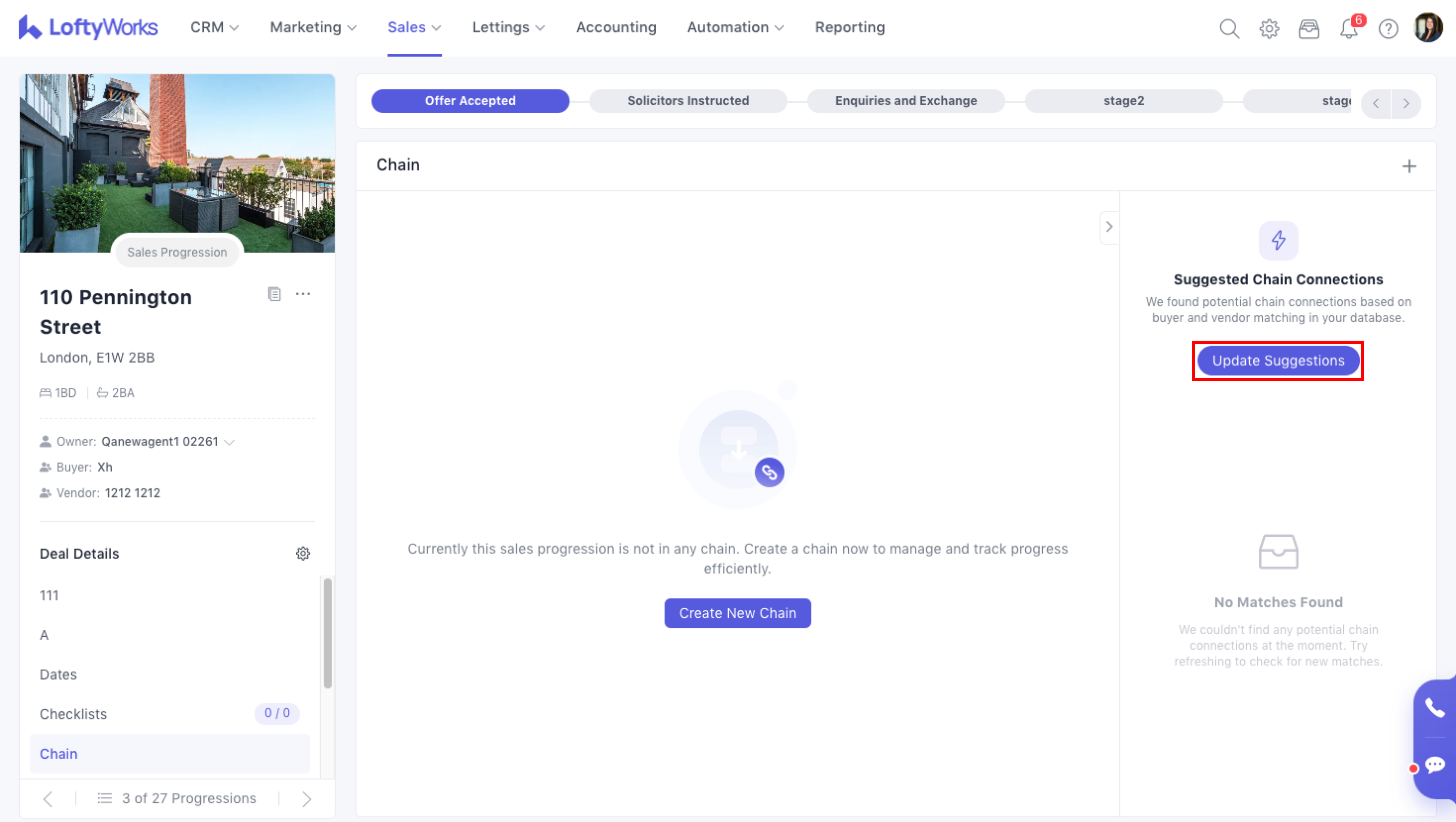
Task: Select the Solicitors Instructed stage
Action: tap(688, 101)
